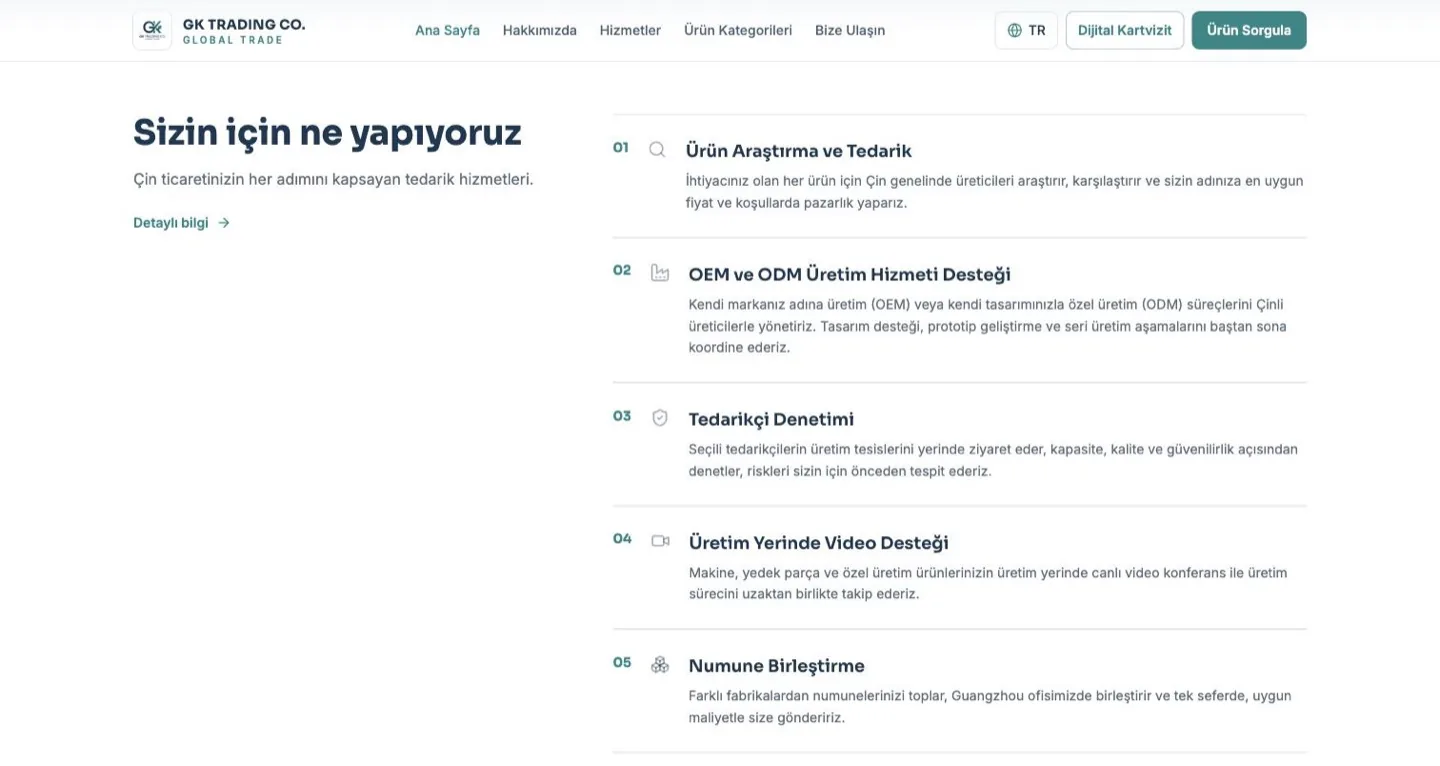Open the Bize Ulaşın menu item
1440x766 pixels.
click(850, 30)
